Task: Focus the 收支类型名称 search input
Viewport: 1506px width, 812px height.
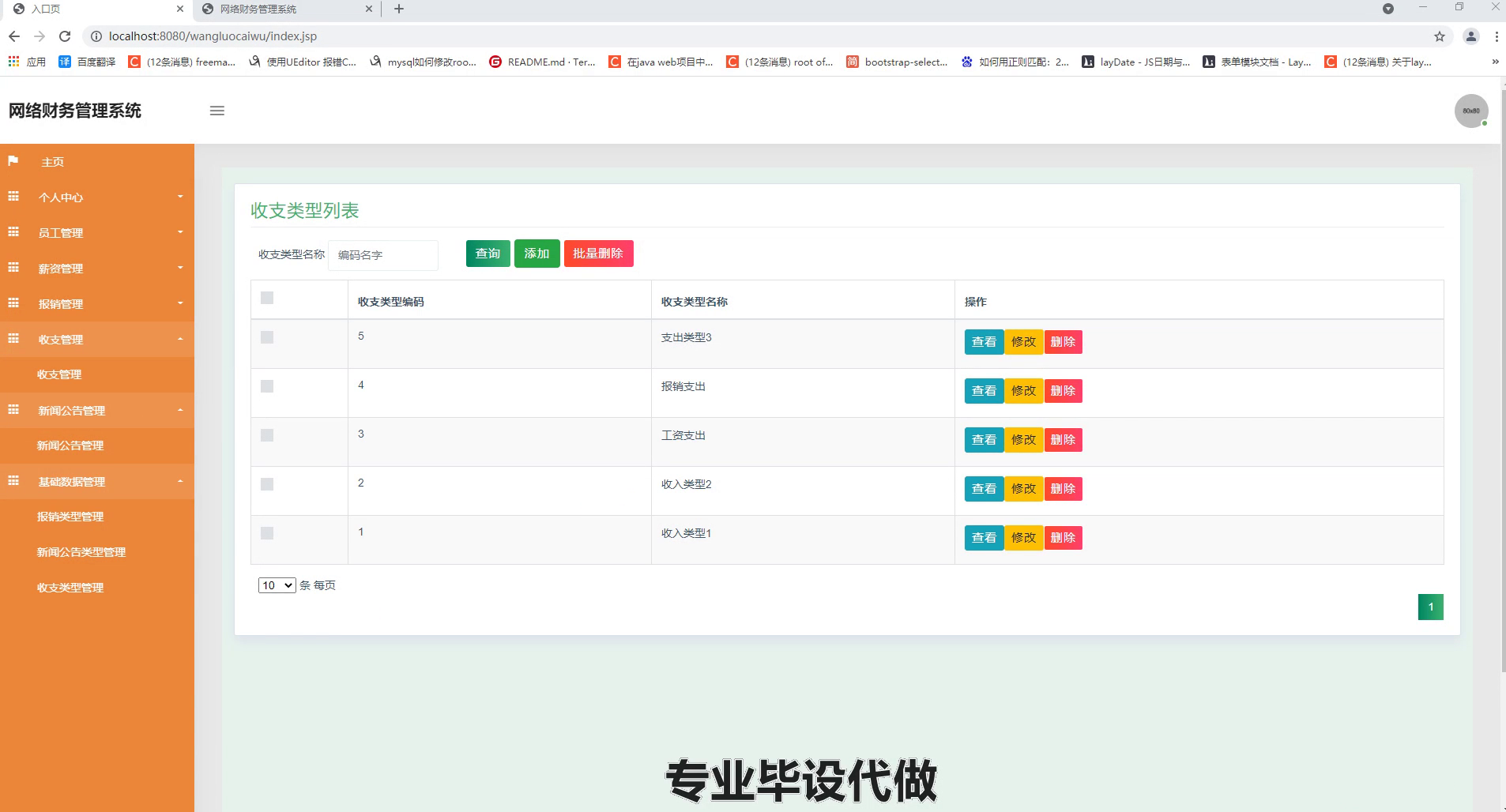Action: tap(383, 255)
